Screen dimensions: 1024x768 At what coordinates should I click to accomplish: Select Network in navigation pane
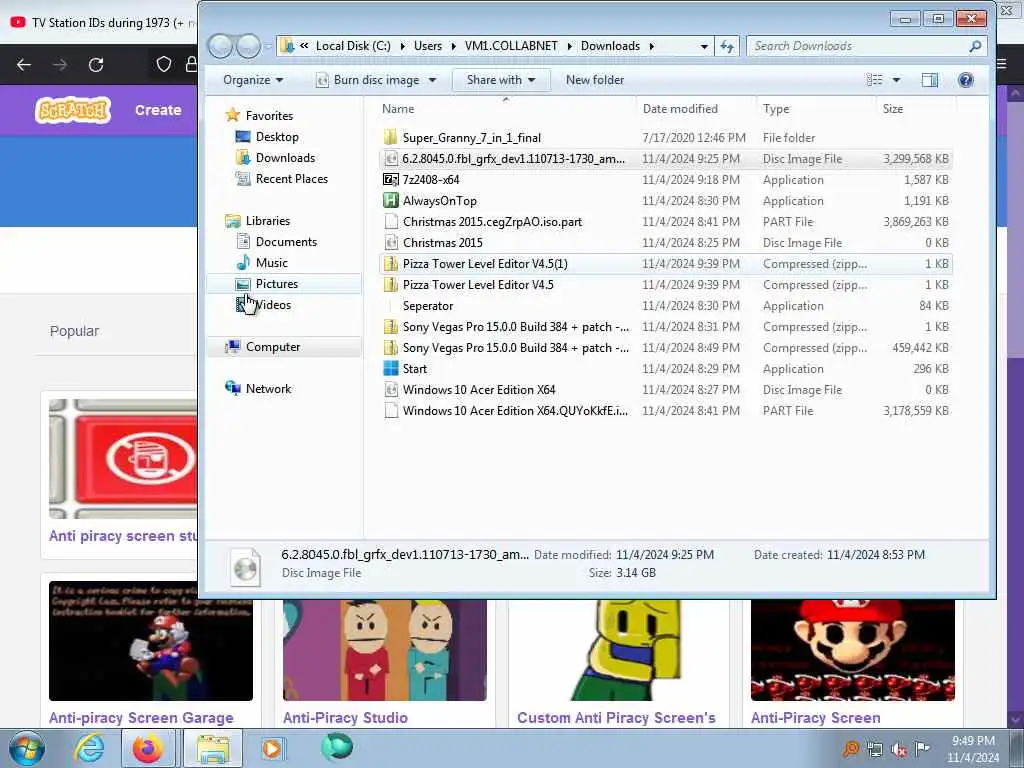[x=268, y=389]
